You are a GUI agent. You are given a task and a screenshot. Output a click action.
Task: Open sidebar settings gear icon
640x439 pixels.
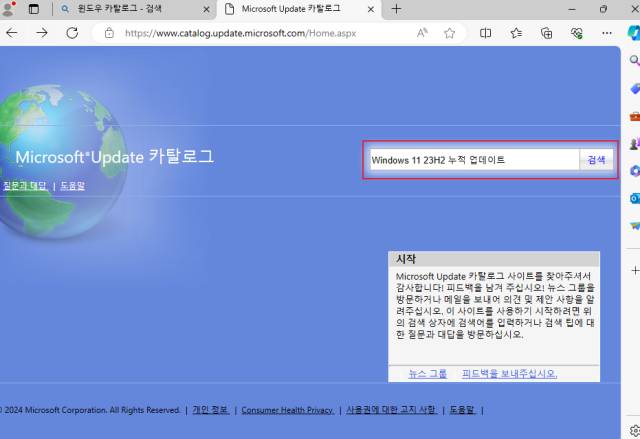635,430
